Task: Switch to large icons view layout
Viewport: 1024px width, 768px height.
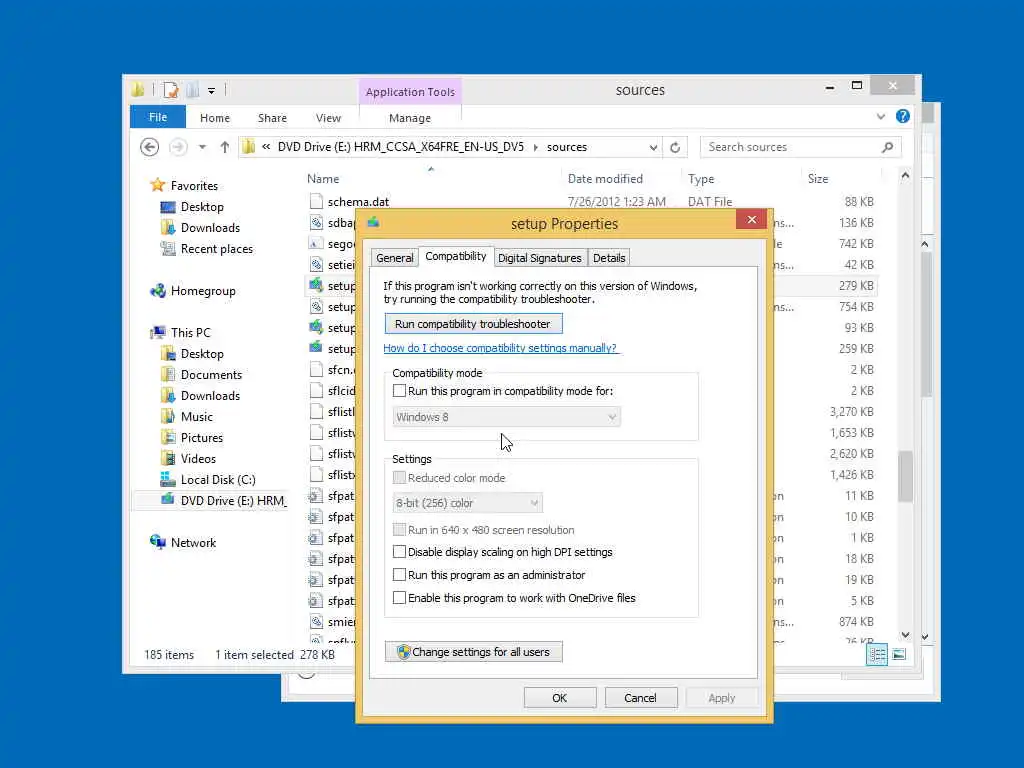Action: coord(899,654)
